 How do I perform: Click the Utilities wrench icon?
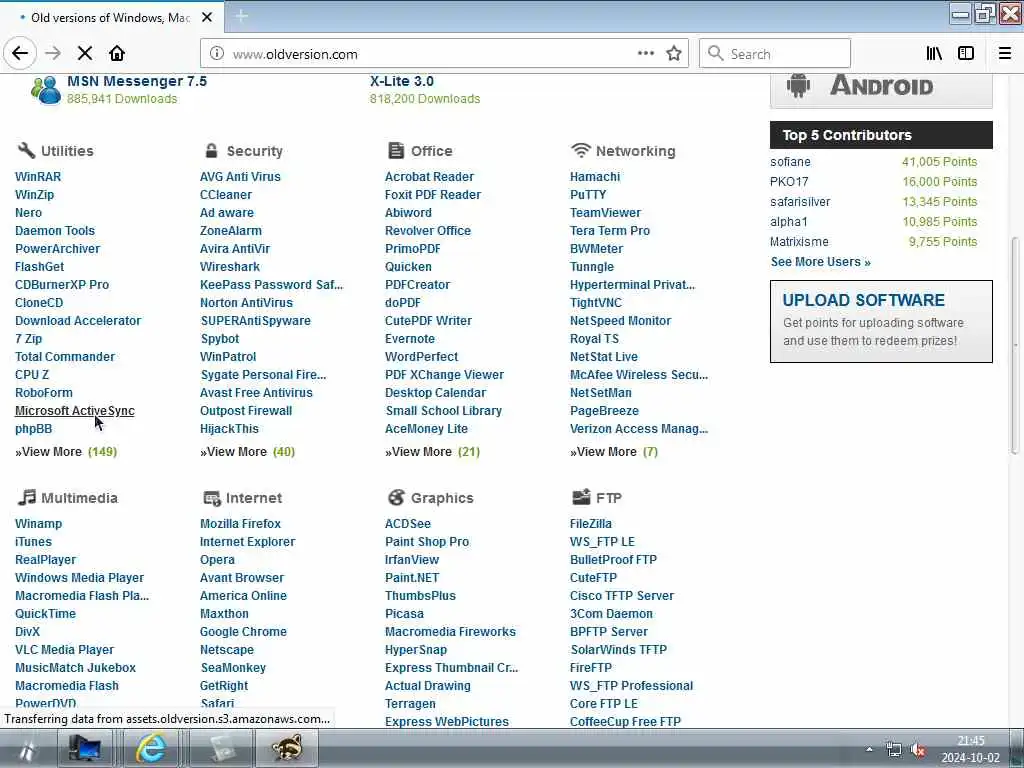(26, 151)
